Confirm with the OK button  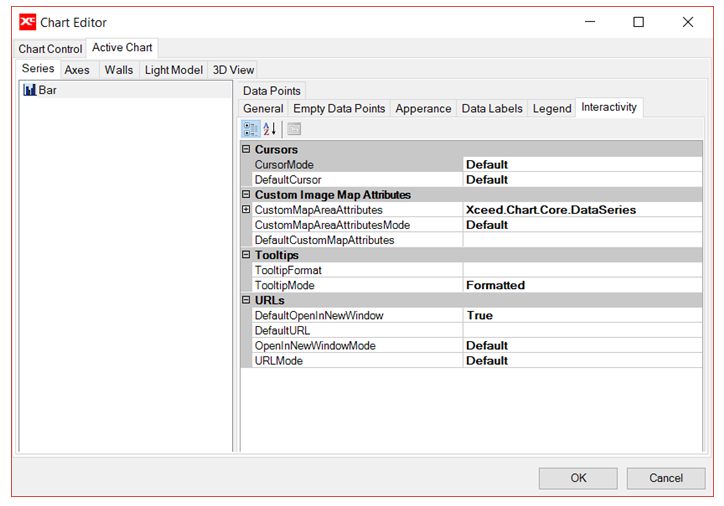click(x=578, y=478)
